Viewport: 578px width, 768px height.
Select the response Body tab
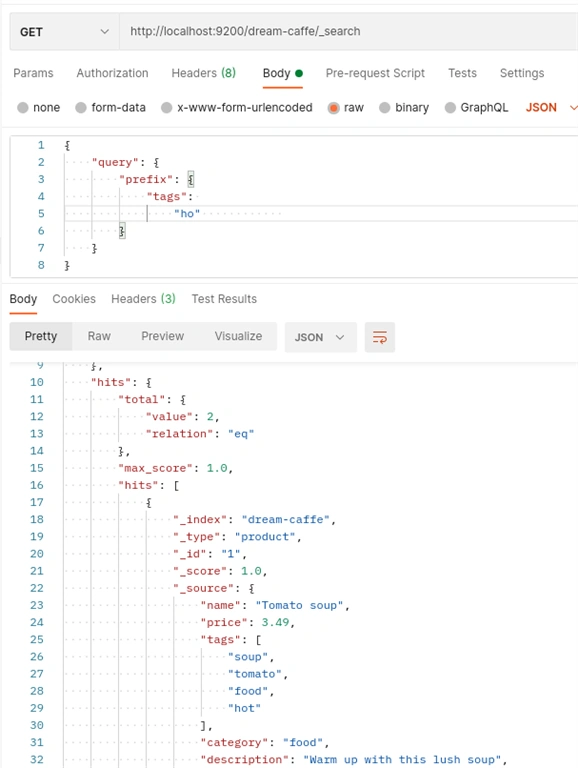coord(23,299)
